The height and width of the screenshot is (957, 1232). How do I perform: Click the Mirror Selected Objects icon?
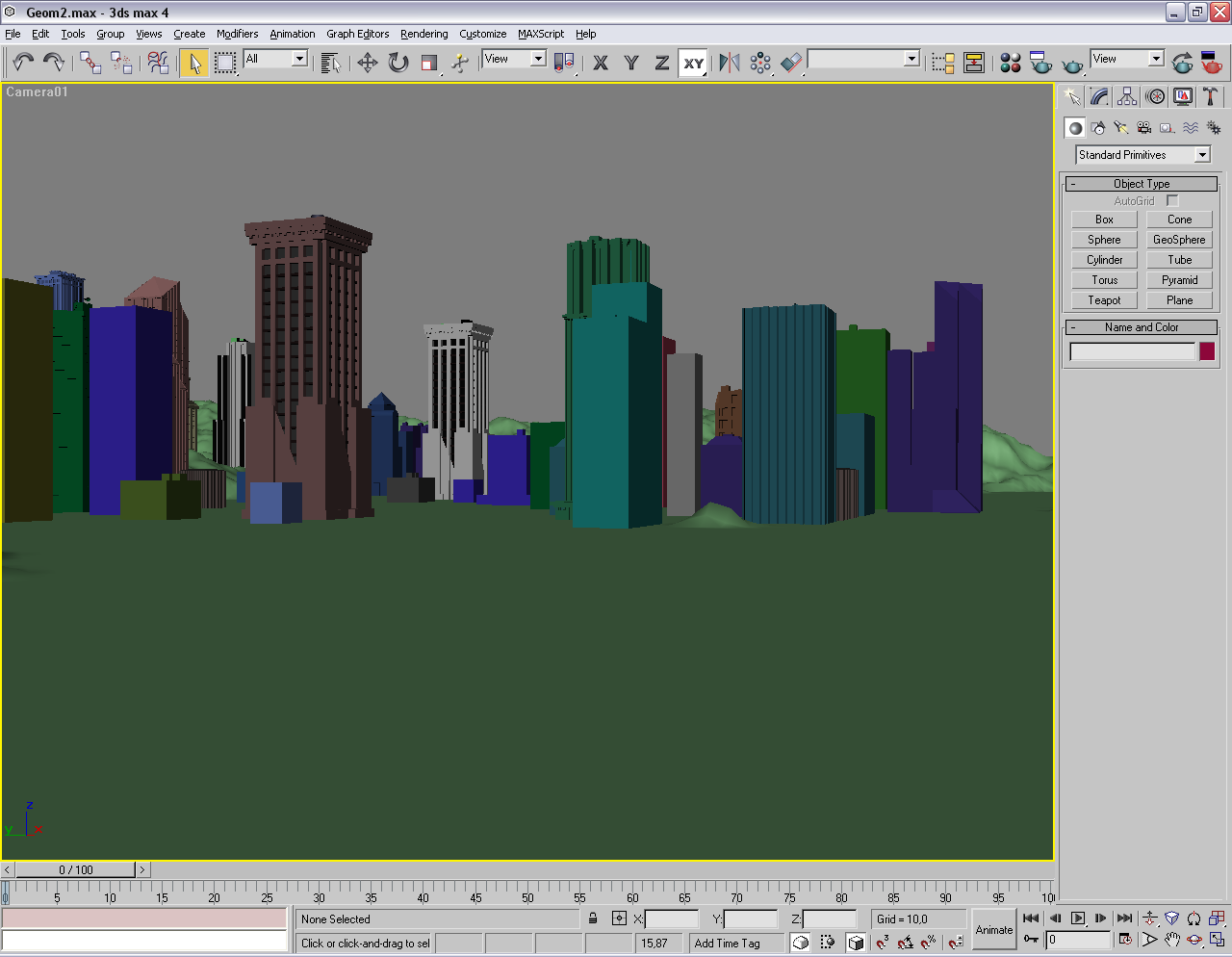(x=730, y=63)
